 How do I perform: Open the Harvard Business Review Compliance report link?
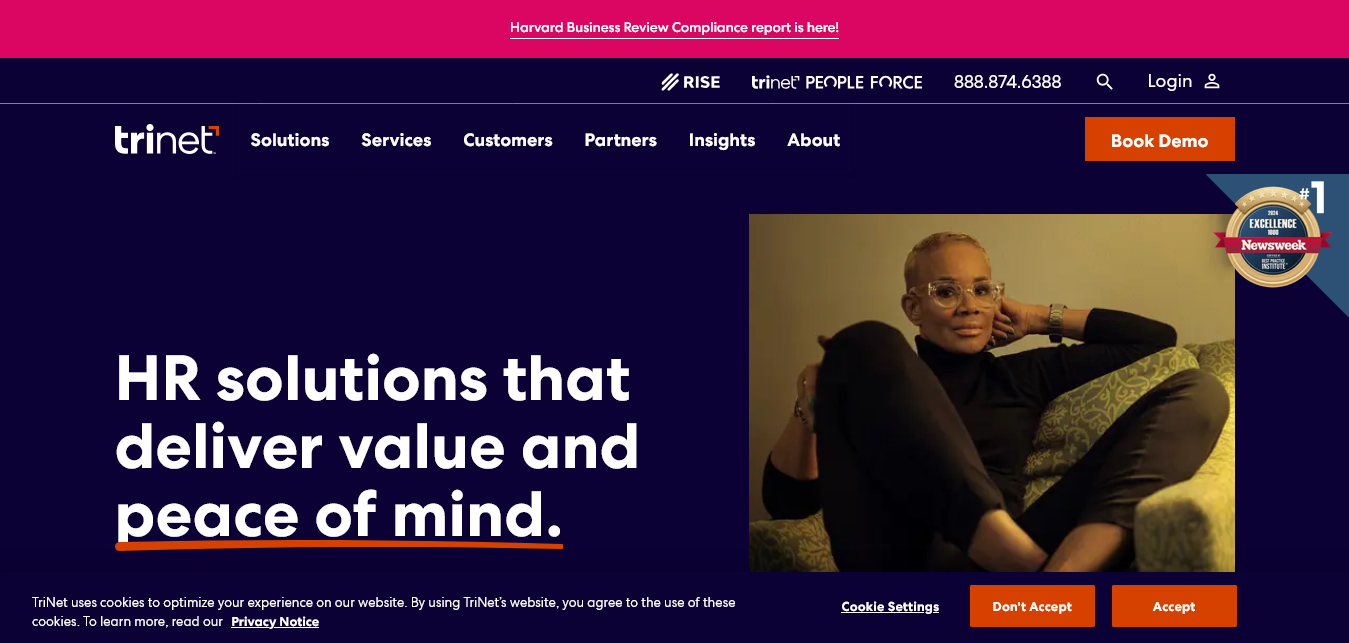tap(674, 28)
